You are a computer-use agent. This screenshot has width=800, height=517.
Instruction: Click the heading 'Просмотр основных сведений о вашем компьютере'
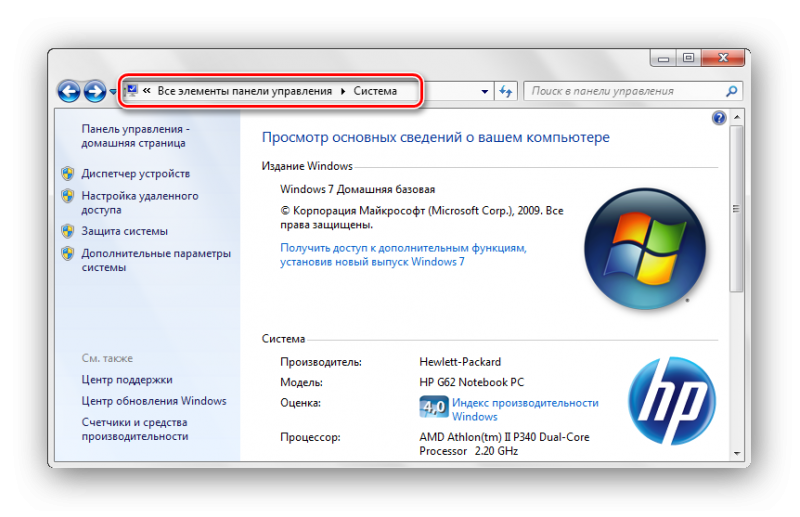tap(436, 137)
